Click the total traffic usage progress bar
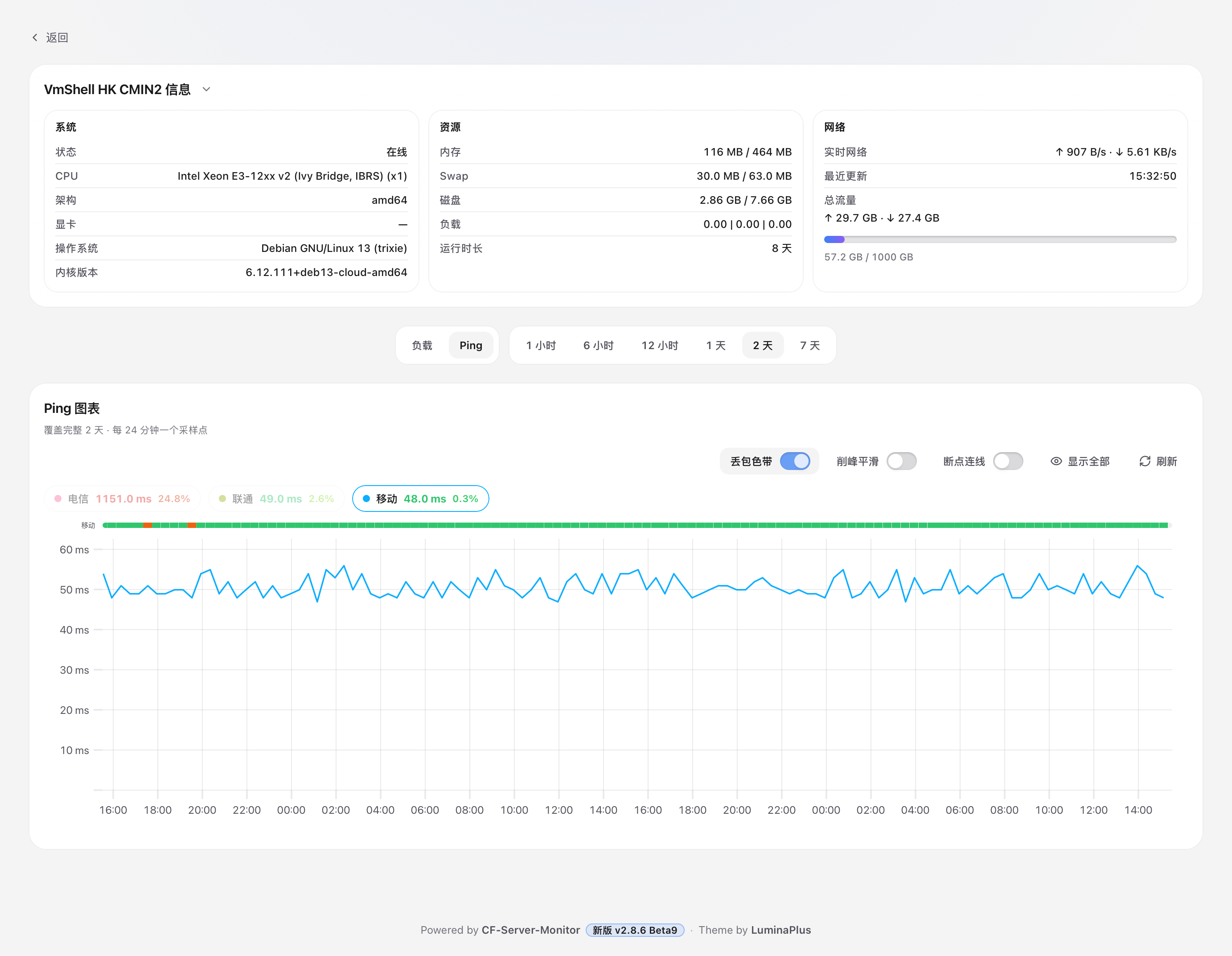 coord(1000,239)
